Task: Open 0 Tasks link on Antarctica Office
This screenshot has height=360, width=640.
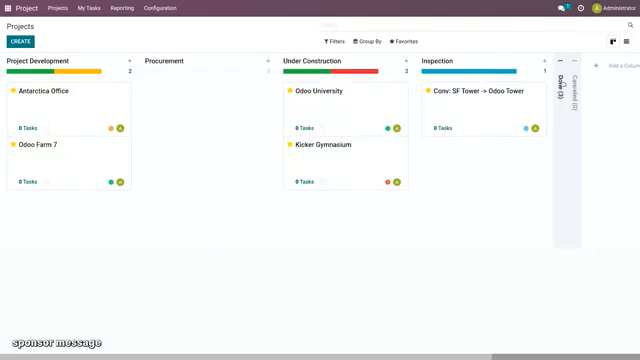Action: [x=28, y=128]
